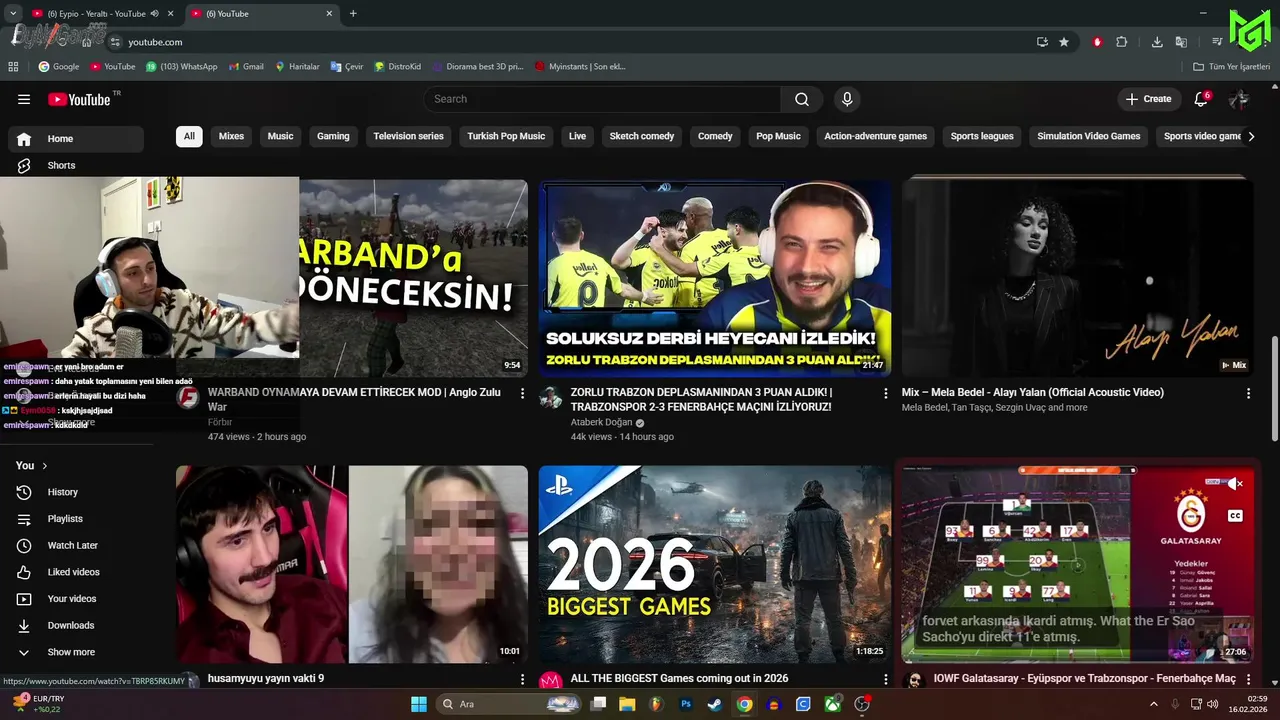Select the Gaming category chip
The height and width of the screenshot is (720, 1280).
click(333, 136)
